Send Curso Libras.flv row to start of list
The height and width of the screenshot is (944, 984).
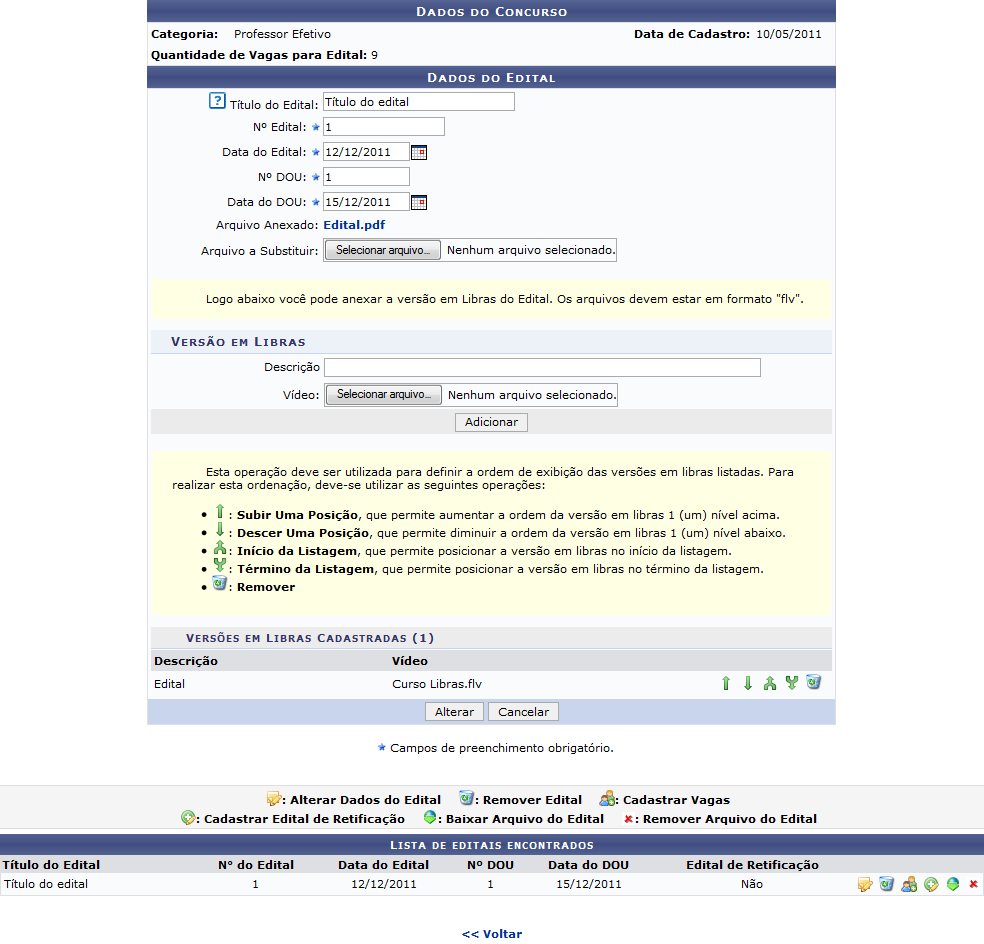[x=769, y=684]
